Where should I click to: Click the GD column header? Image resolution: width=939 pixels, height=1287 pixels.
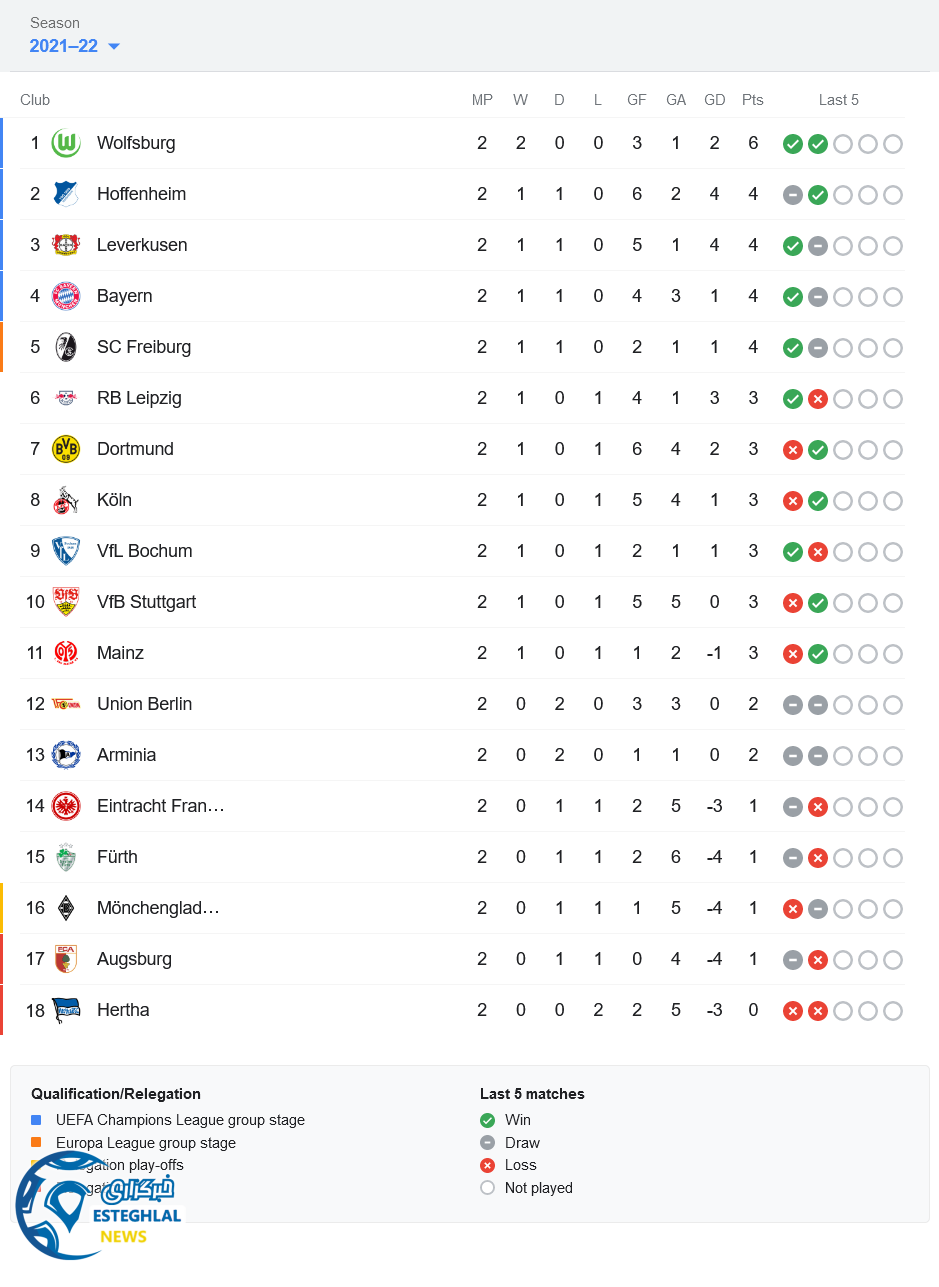(x=714, y=100)
